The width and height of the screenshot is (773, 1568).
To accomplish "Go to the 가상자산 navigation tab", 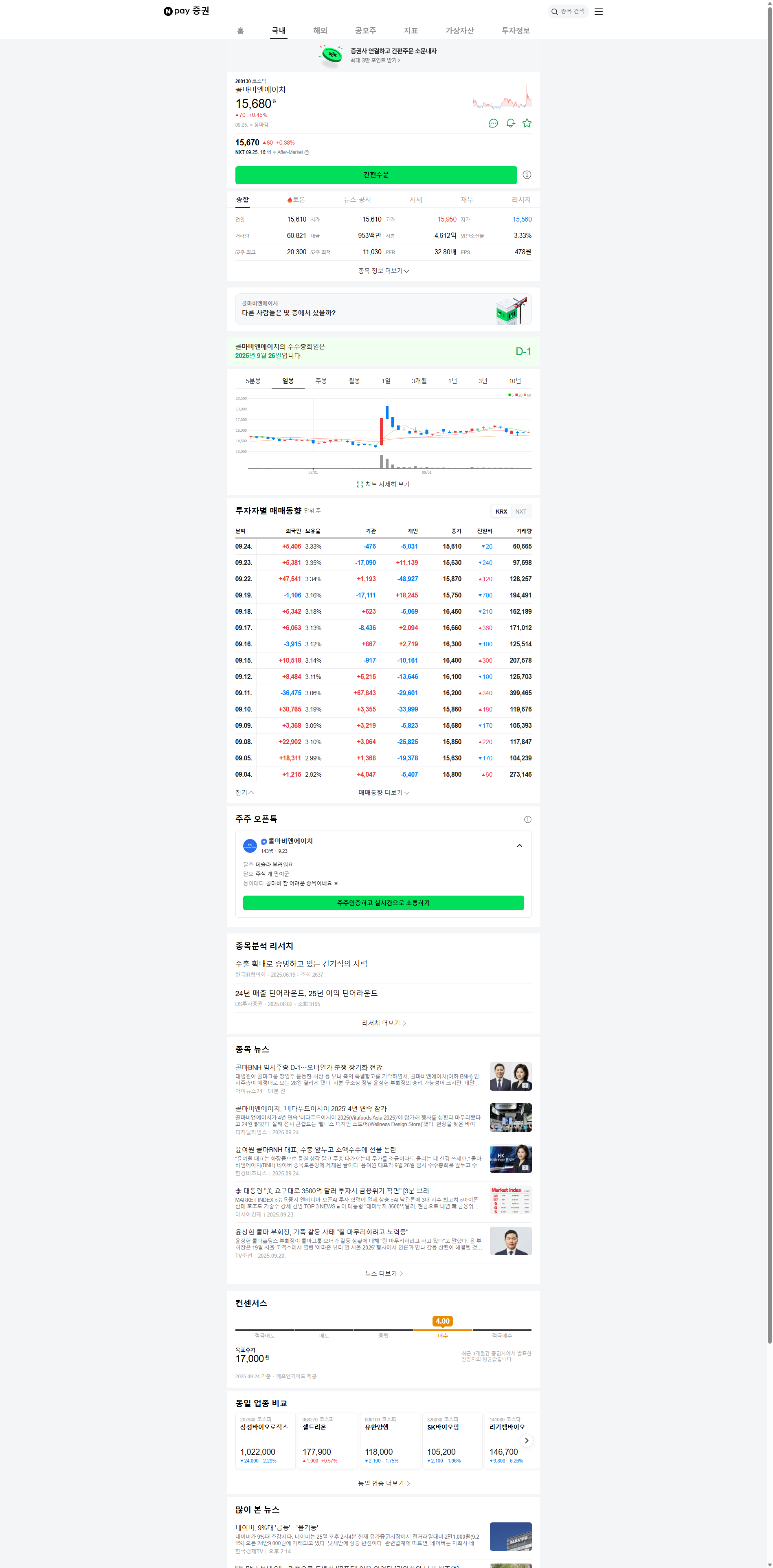I will (459, 31).
